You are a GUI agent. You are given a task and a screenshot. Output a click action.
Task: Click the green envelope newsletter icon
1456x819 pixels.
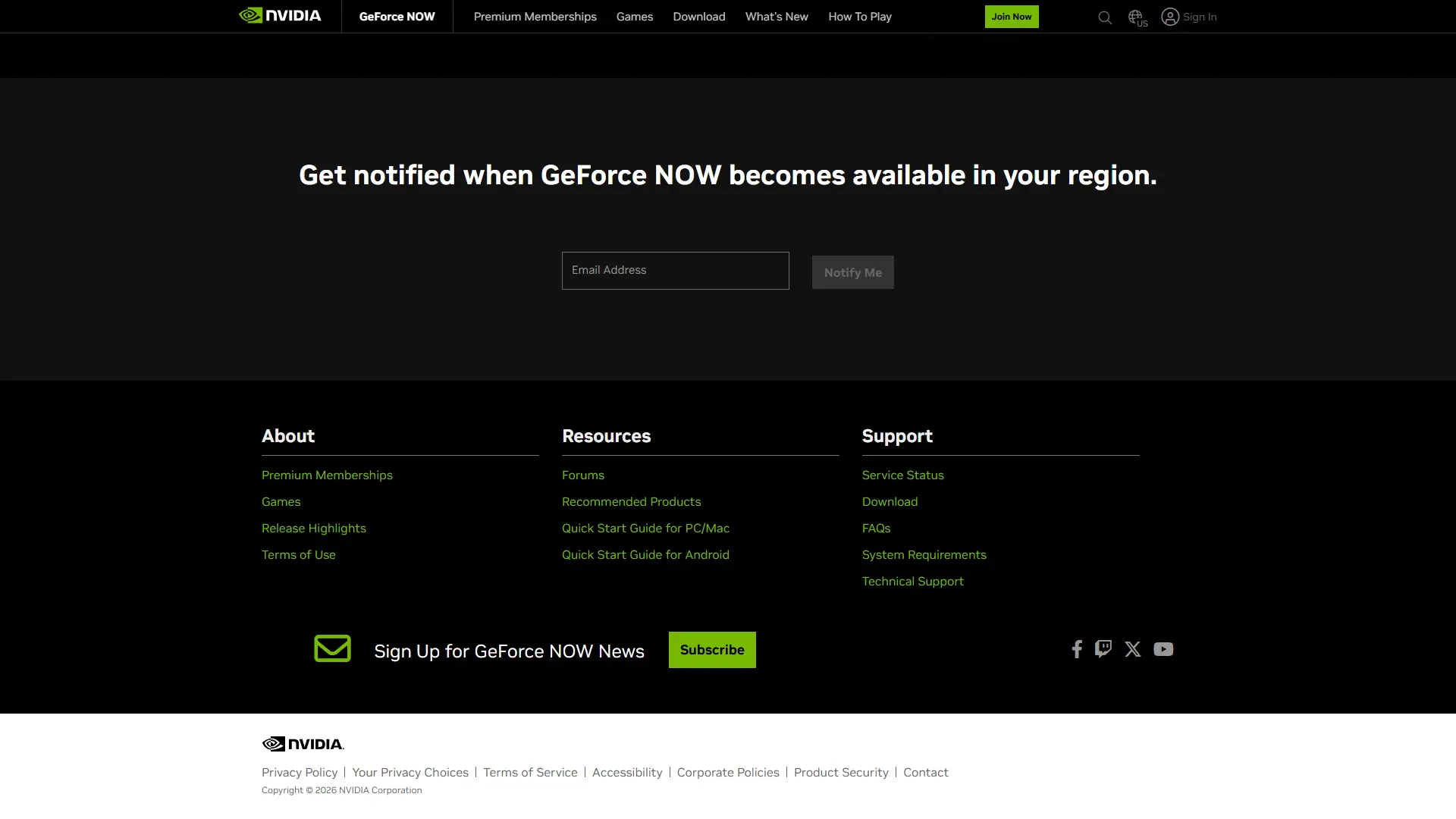(x=332, y=649)
